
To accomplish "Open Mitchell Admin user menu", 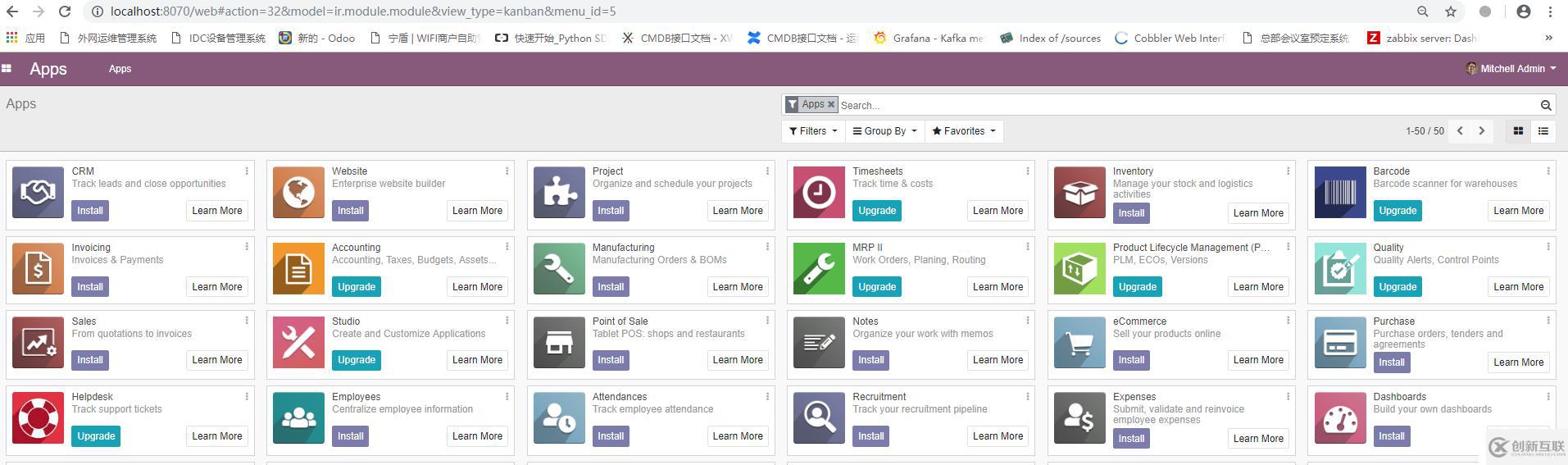I will pos(1511,69).
